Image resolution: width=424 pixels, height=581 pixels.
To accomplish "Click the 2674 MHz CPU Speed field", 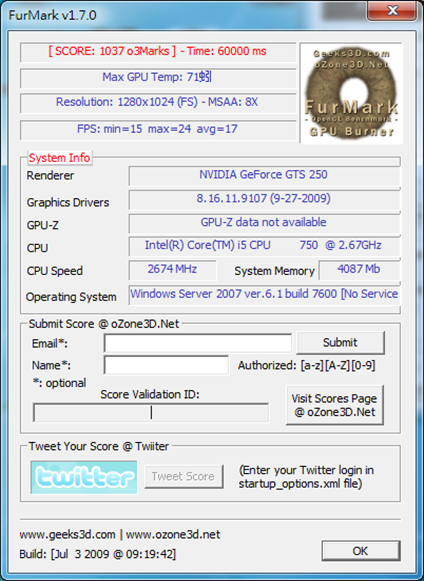I will point(172,270).
